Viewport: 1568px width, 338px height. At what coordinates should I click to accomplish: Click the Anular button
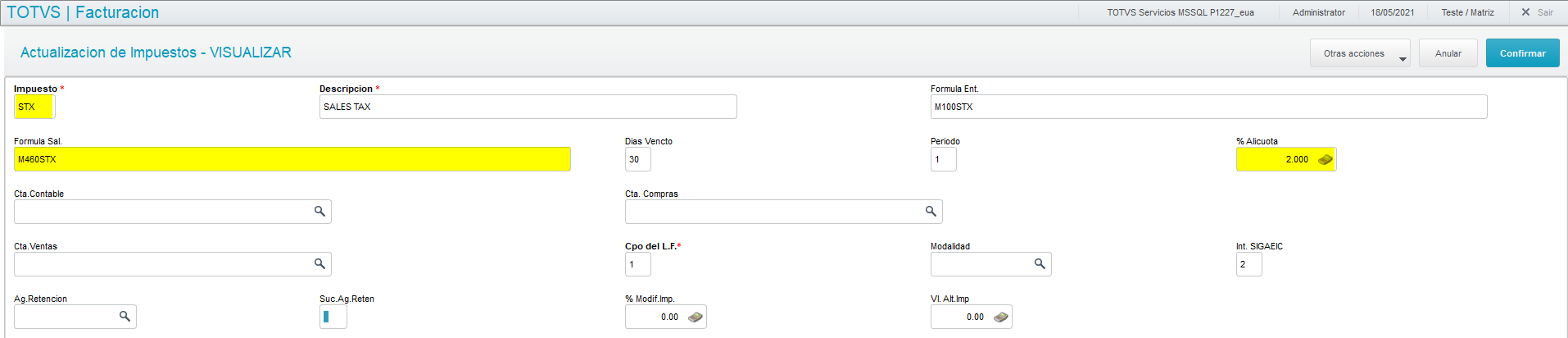[1448, 53]
